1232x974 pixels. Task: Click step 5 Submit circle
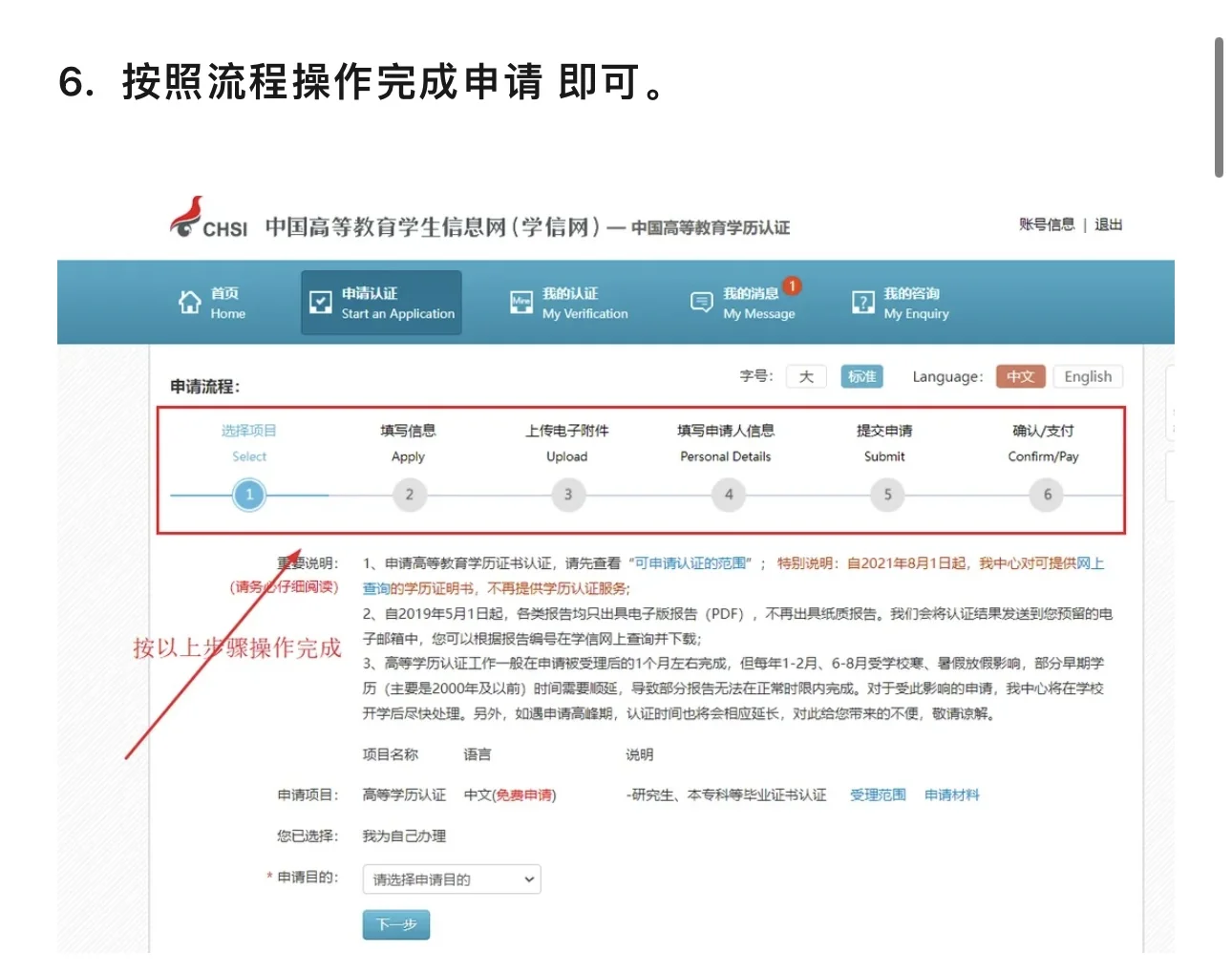pos(887,495)
